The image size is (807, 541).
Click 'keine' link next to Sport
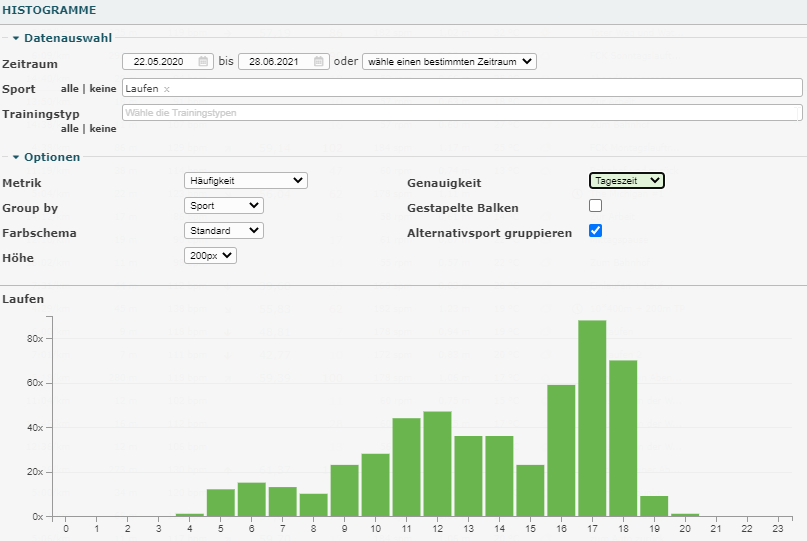coord(102,89)
